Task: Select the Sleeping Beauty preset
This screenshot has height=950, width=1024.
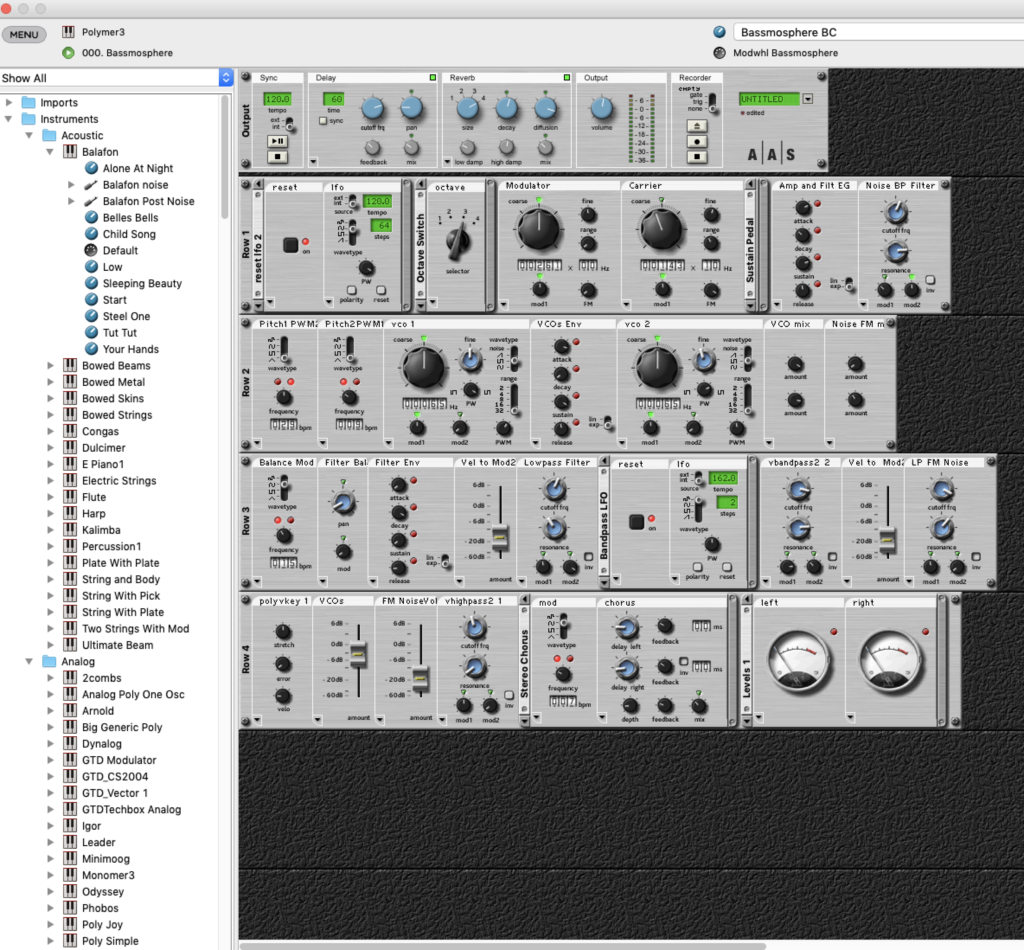Action: (x=142, y=284)
